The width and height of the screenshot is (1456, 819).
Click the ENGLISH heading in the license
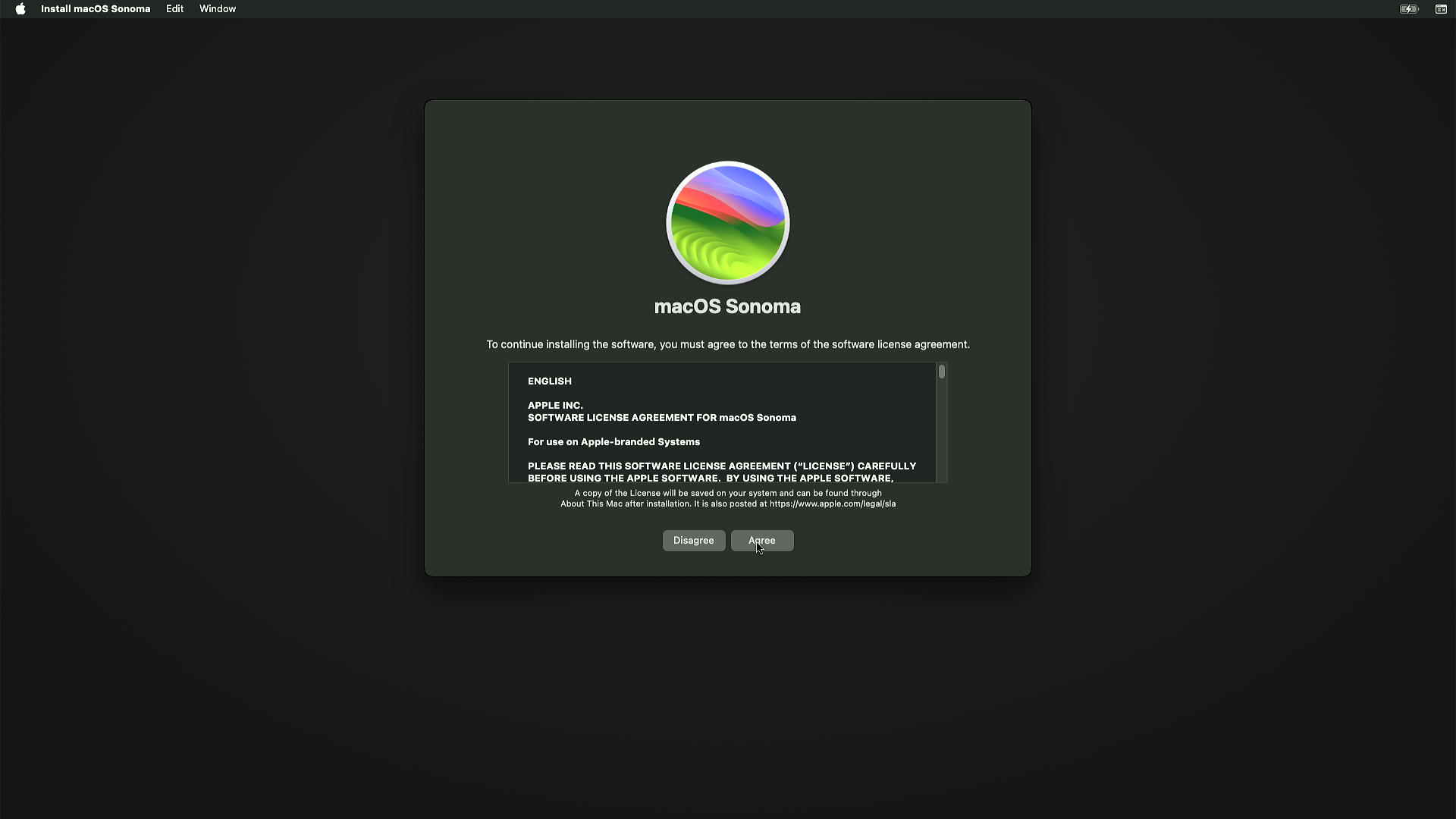point(550,381)
